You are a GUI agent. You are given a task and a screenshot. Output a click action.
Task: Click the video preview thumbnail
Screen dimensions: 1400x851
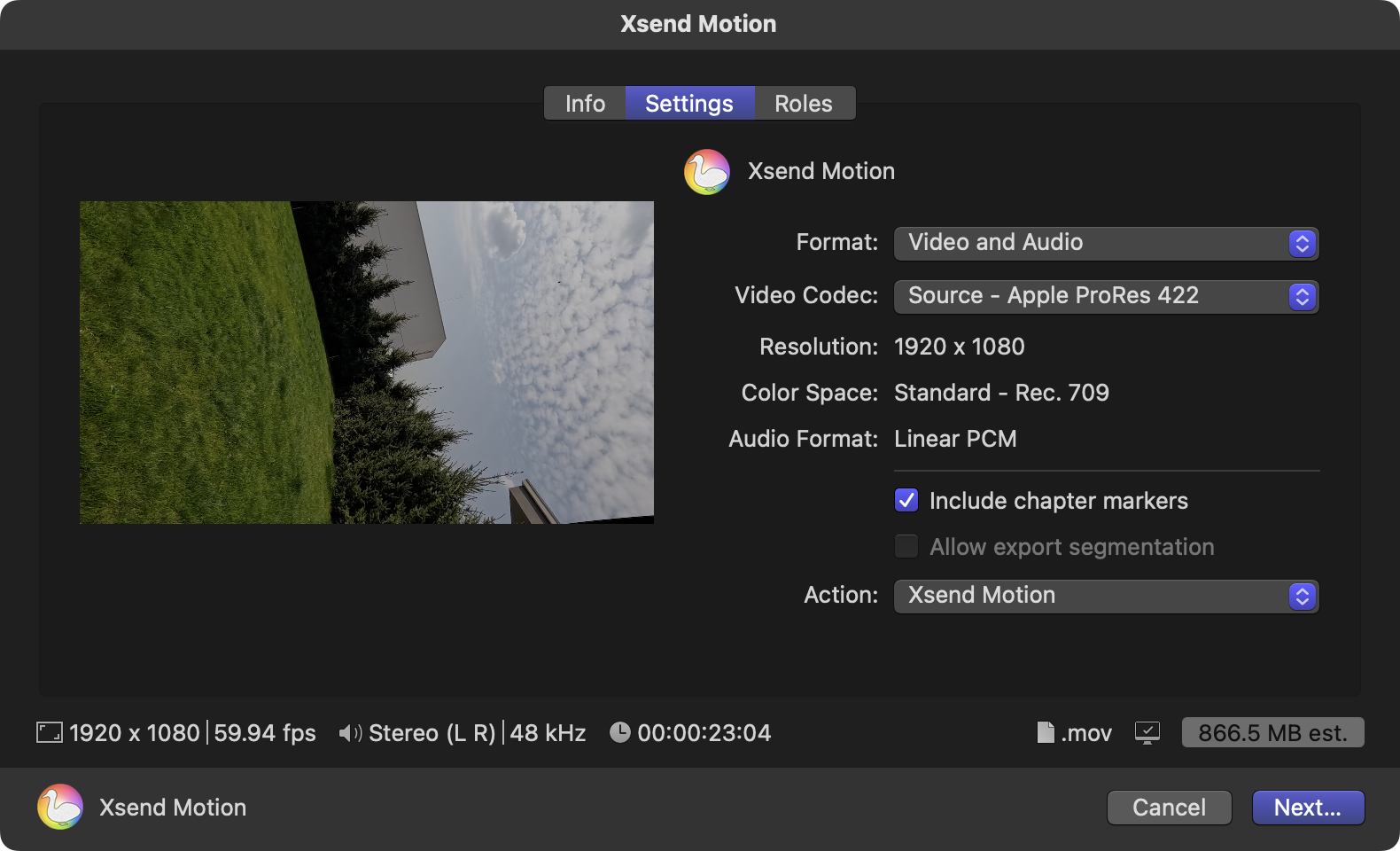click(367, 363)
